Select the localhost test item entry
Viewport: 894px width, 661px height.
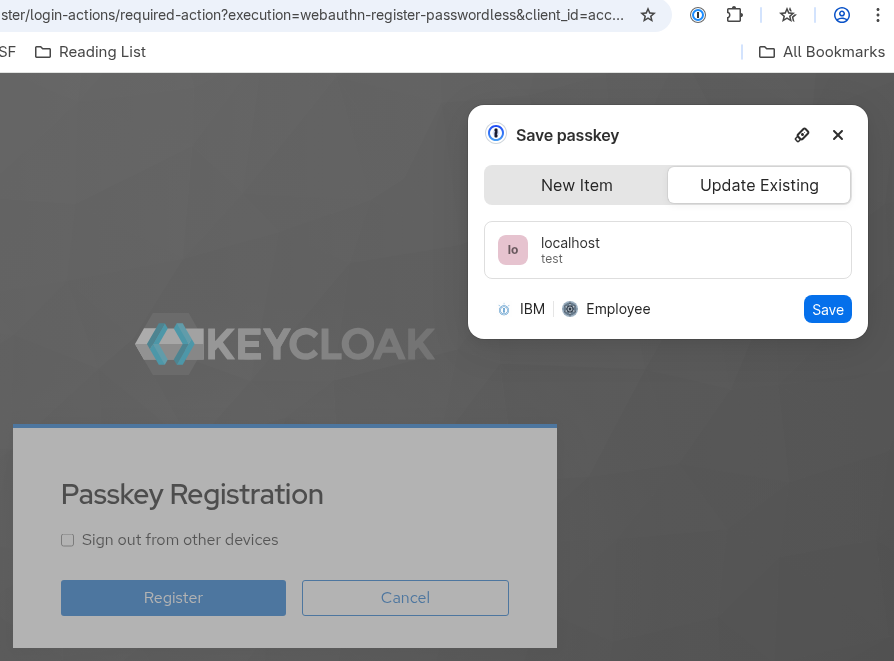[667, 249]
